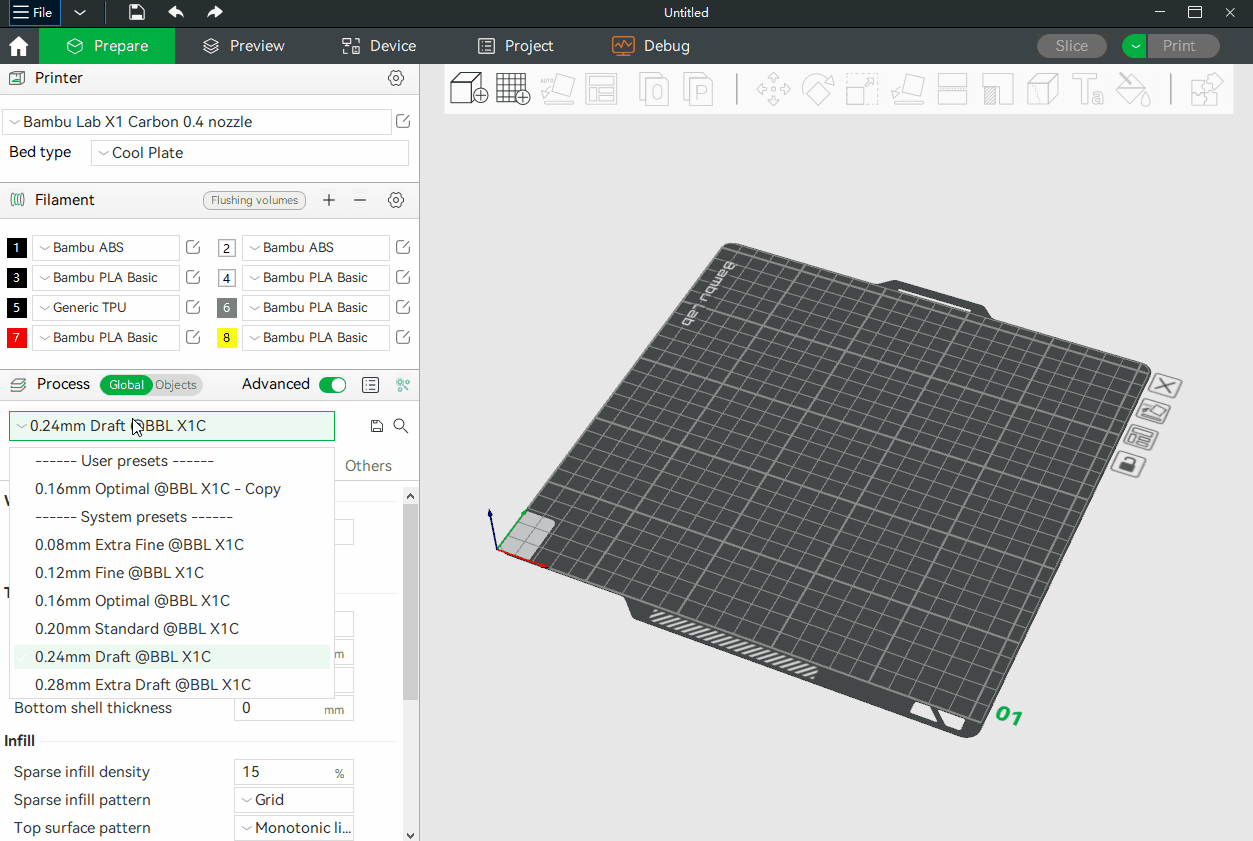1253x841 pixels.
Task: Choose 0.28mm Extra Draft @BBL X1C preset
Action: click(x=172, y=685)
